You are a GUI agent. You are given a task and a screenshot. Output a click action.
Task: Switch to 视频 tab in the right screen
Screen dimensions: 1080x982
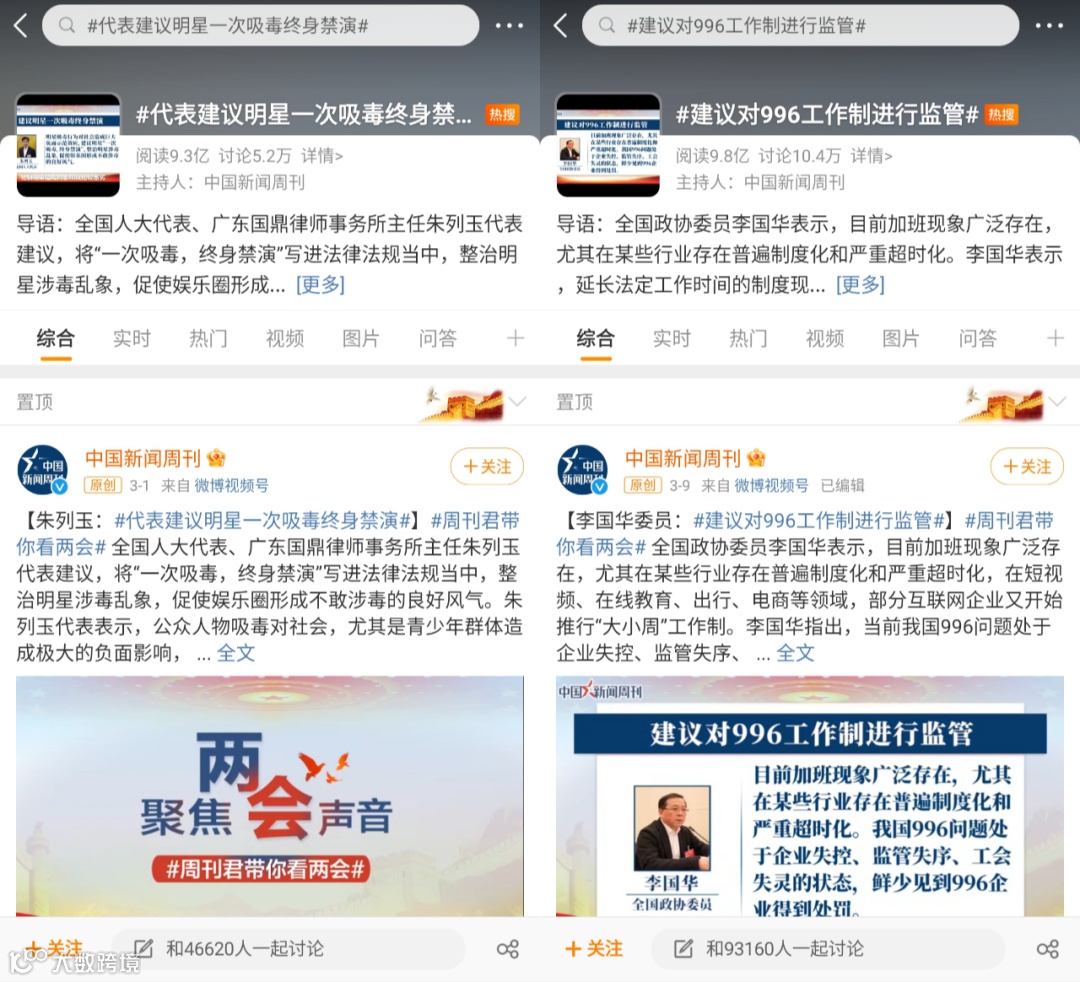point(825,338)
